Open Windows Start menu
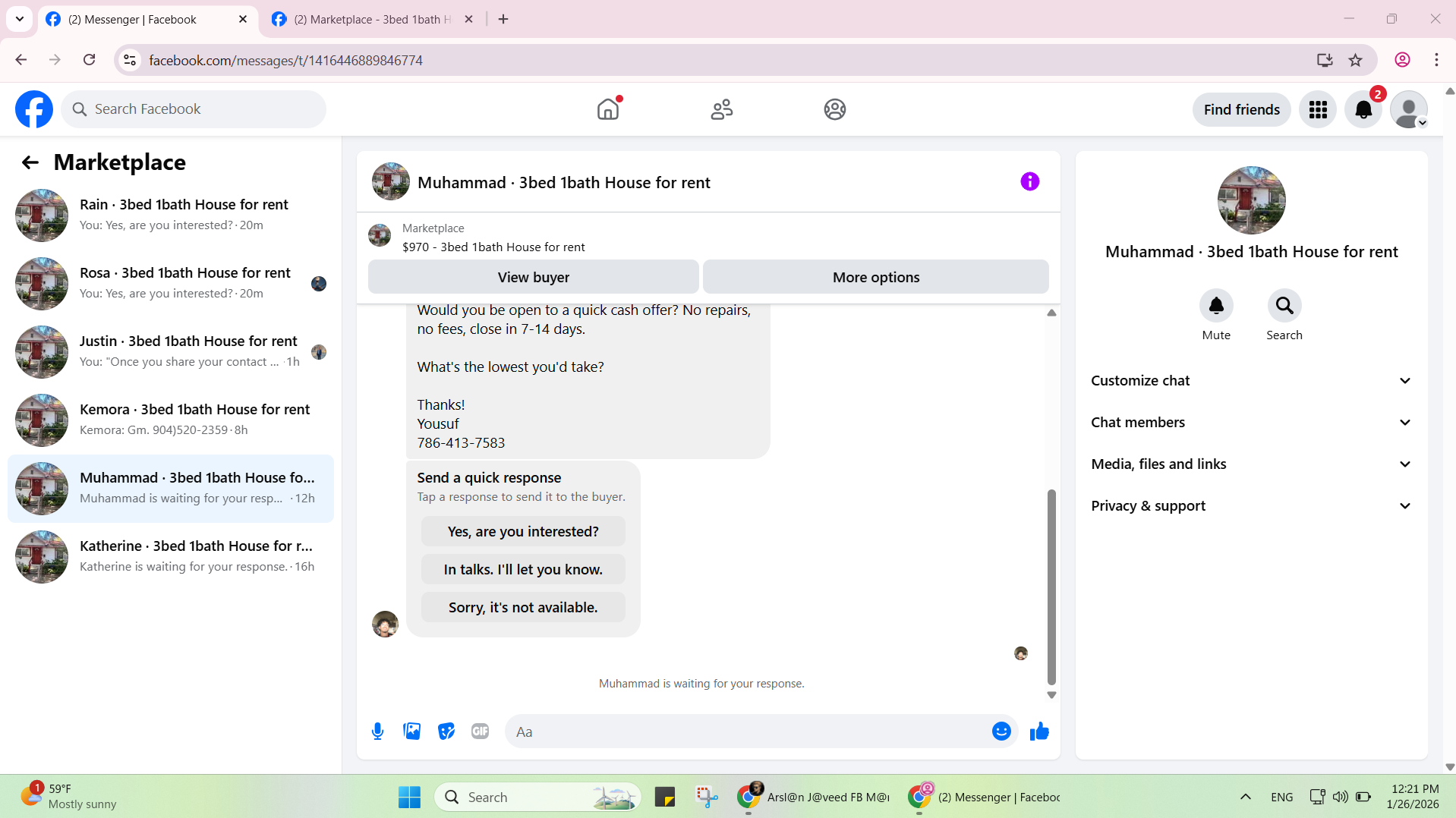The width and height of the screenshot is (1456, 818). pos(409,798)
